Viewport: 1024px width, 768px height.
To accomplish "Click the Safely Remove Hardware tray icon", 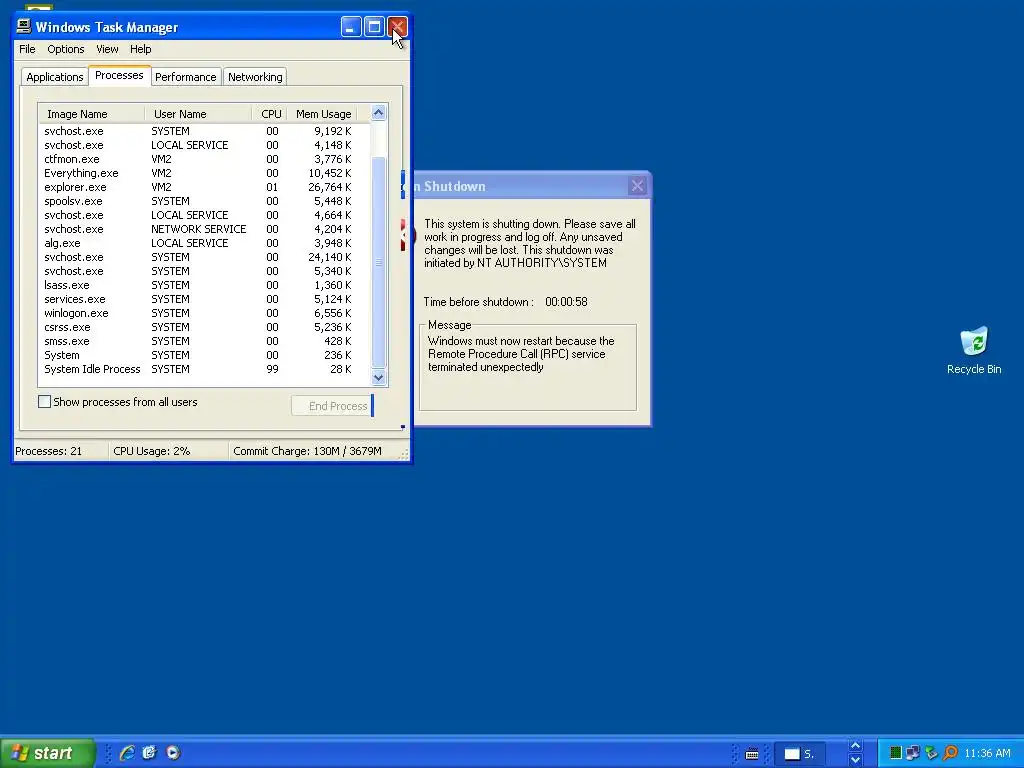I will click(931, 753).
